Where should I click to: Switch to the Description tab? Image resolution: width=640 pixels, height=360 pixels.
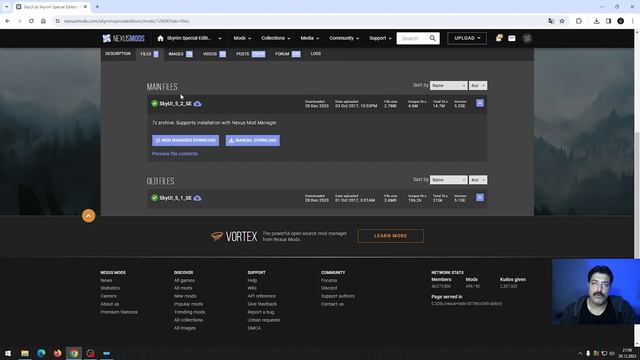118,54
